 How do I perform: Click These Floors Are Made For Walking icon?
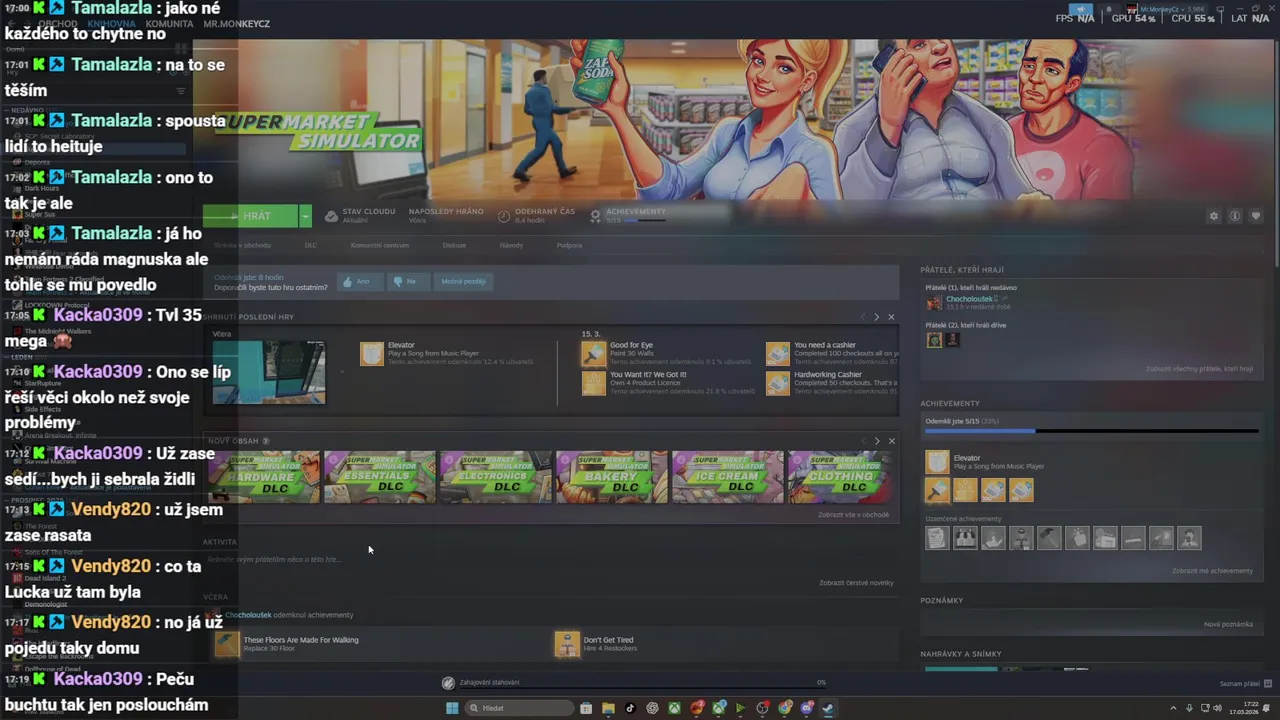227,644
